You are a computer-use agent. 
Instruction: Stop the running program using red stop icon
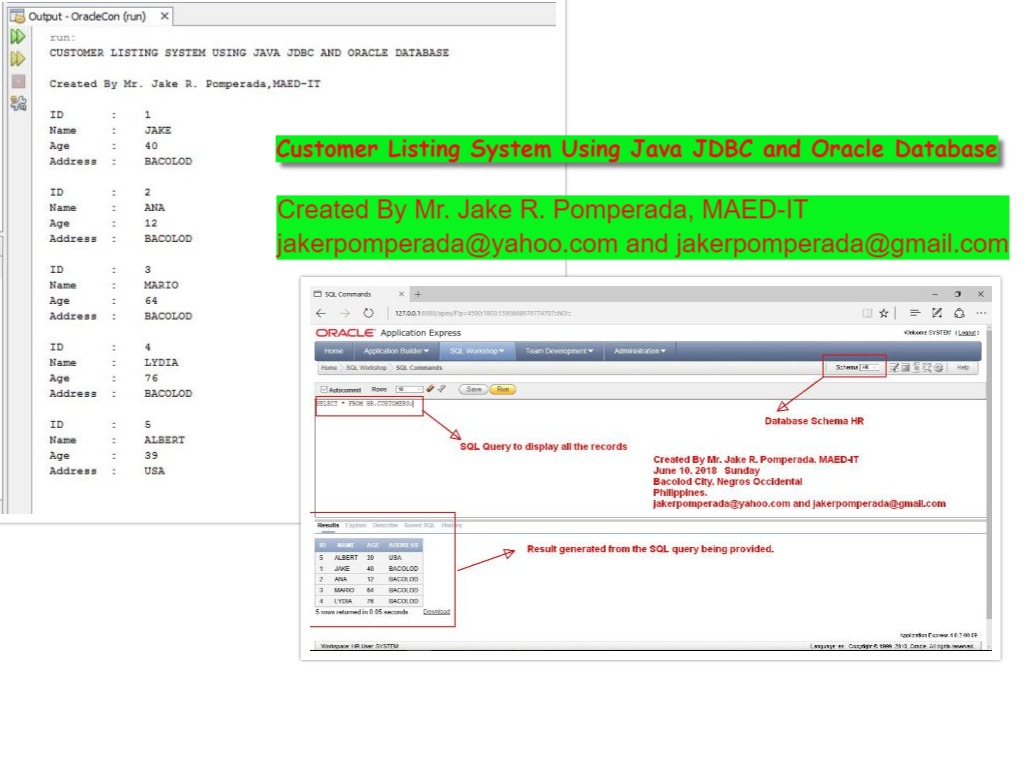pyautogui.click(x=18, y=80)
